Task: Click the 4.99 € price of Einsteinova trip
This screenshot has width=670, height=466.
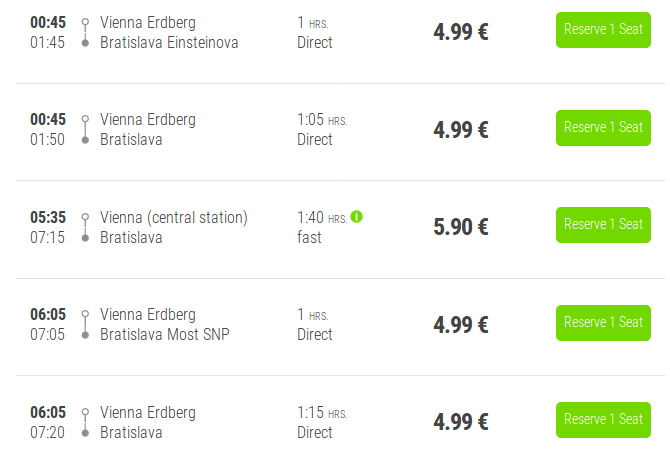Action: point(461,32)
